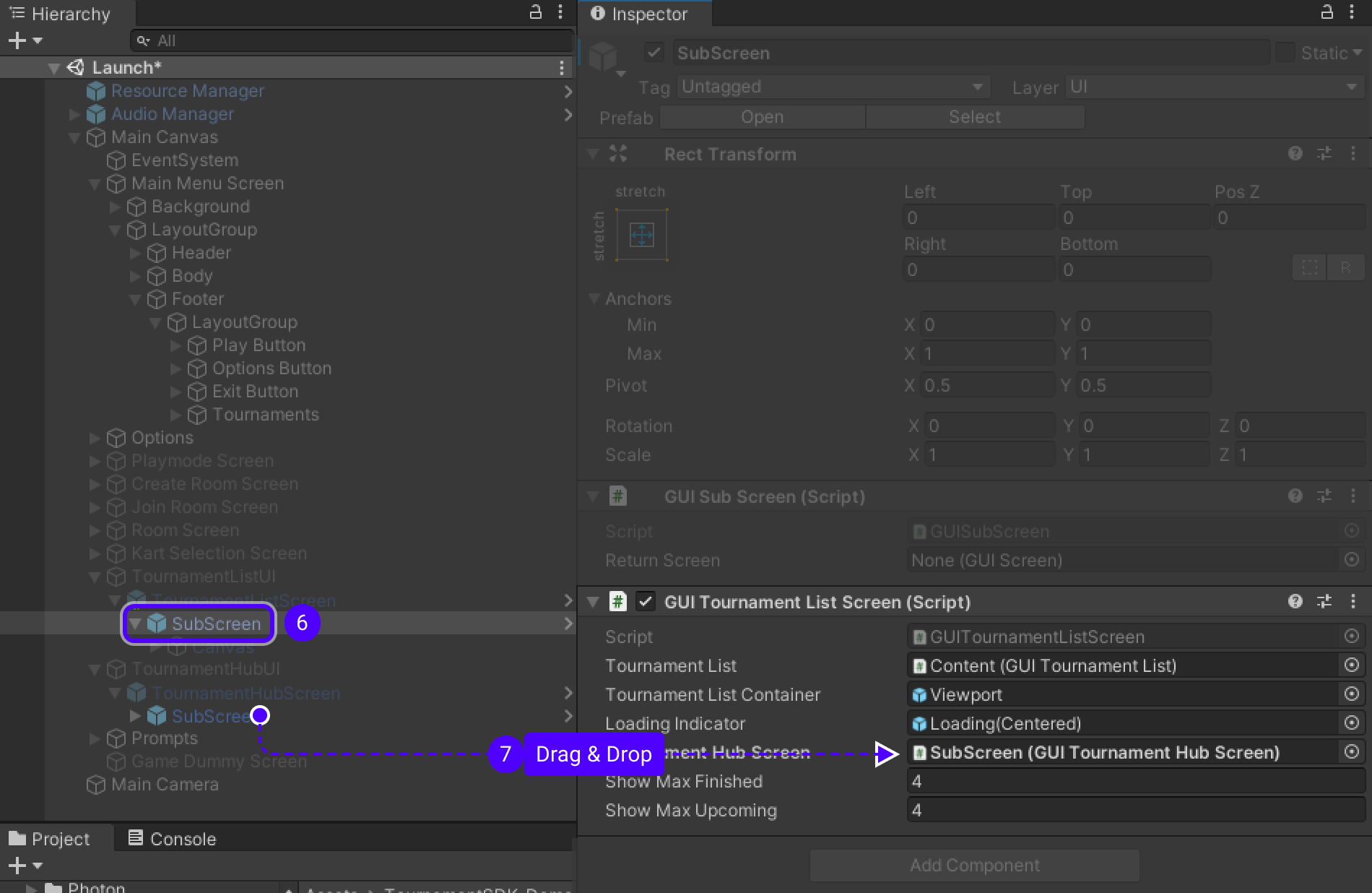Expand the Audio Manager tree item

click(x=74, y=114)
